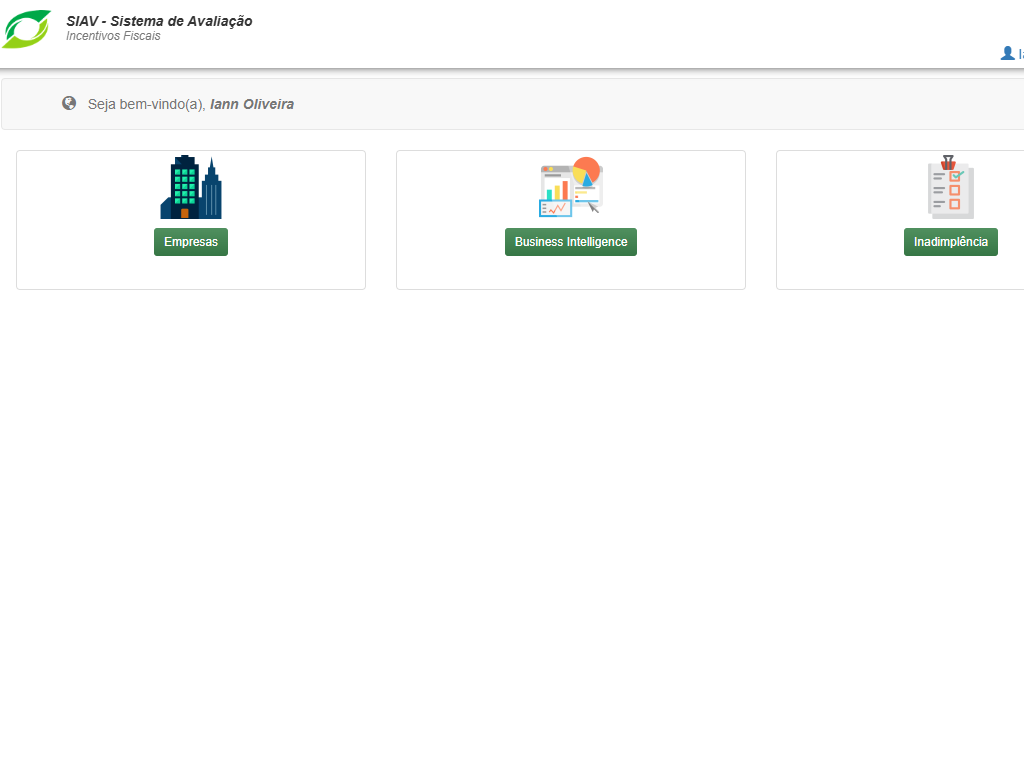Select the Empresas skyscraper building icon
This screenshot has height=768, width=1024.
(185, 188)
